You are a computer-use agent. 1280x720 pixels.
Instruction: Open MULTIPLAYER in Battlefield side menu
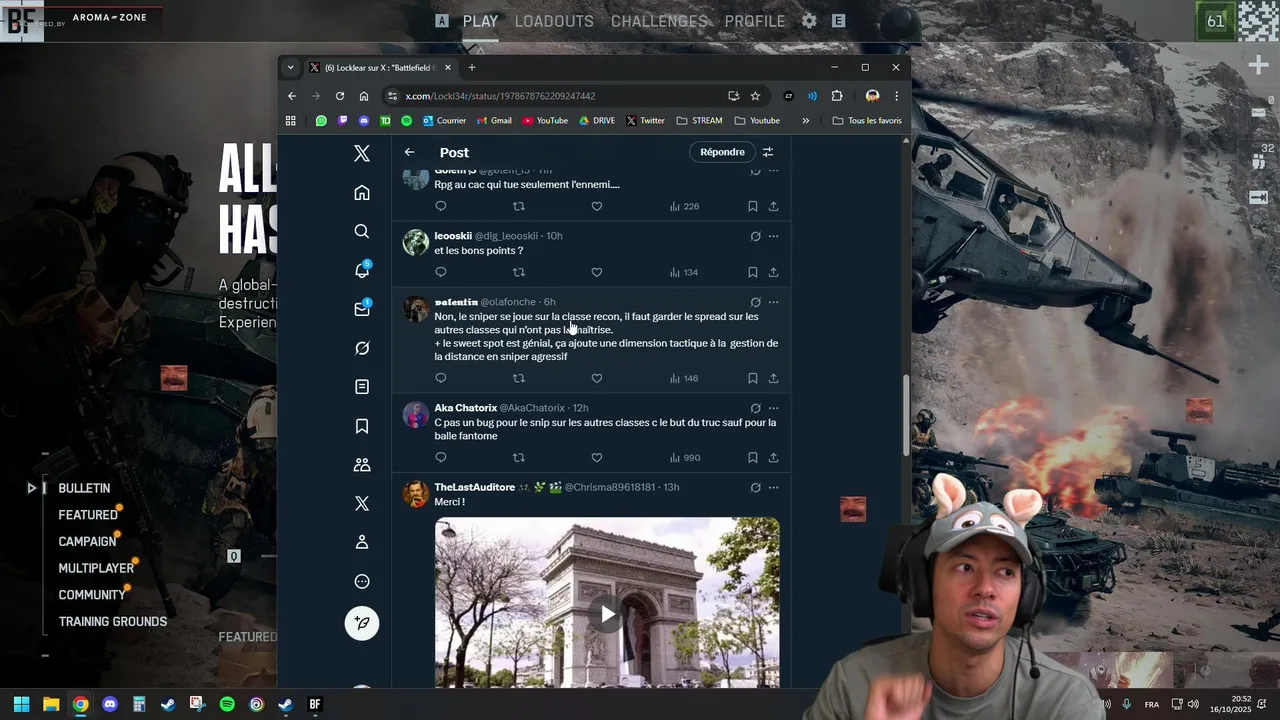pyautogui.click(x=96, y=568)
